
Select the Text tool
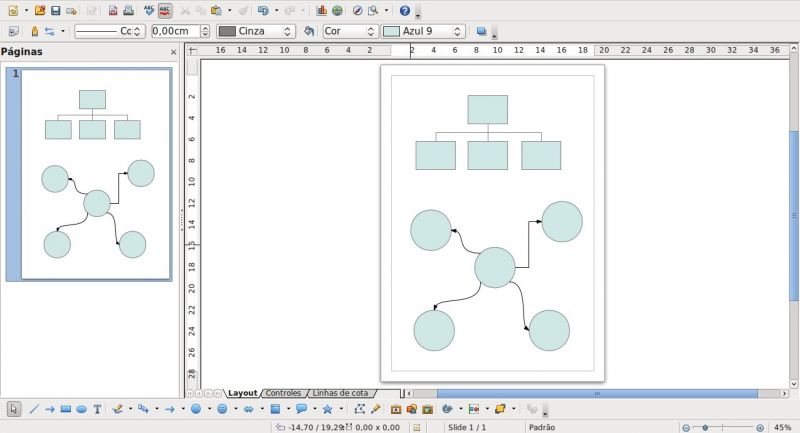click(97, 409)
